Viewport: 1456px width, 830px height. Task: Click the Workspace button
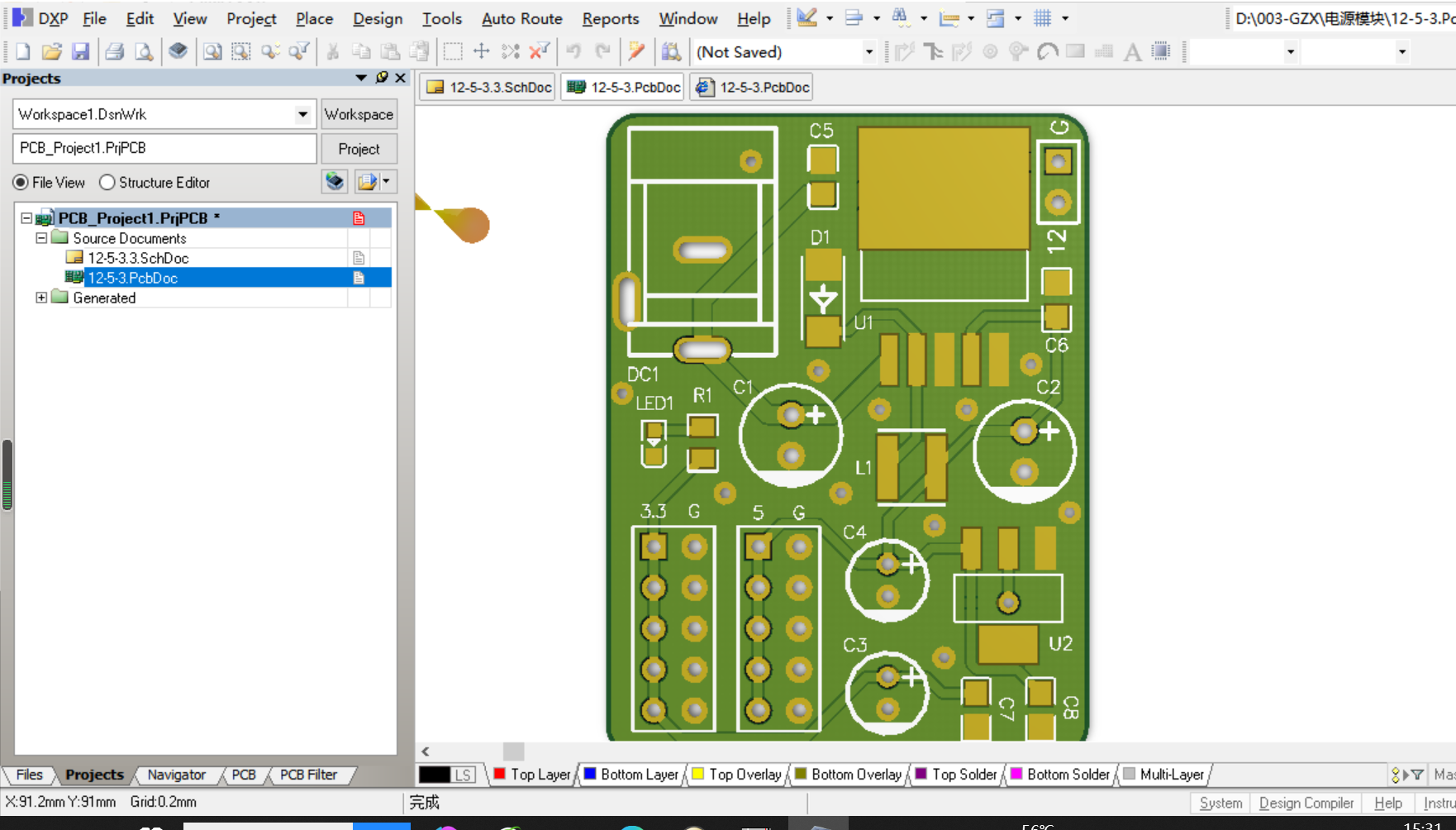coord(359,114)
